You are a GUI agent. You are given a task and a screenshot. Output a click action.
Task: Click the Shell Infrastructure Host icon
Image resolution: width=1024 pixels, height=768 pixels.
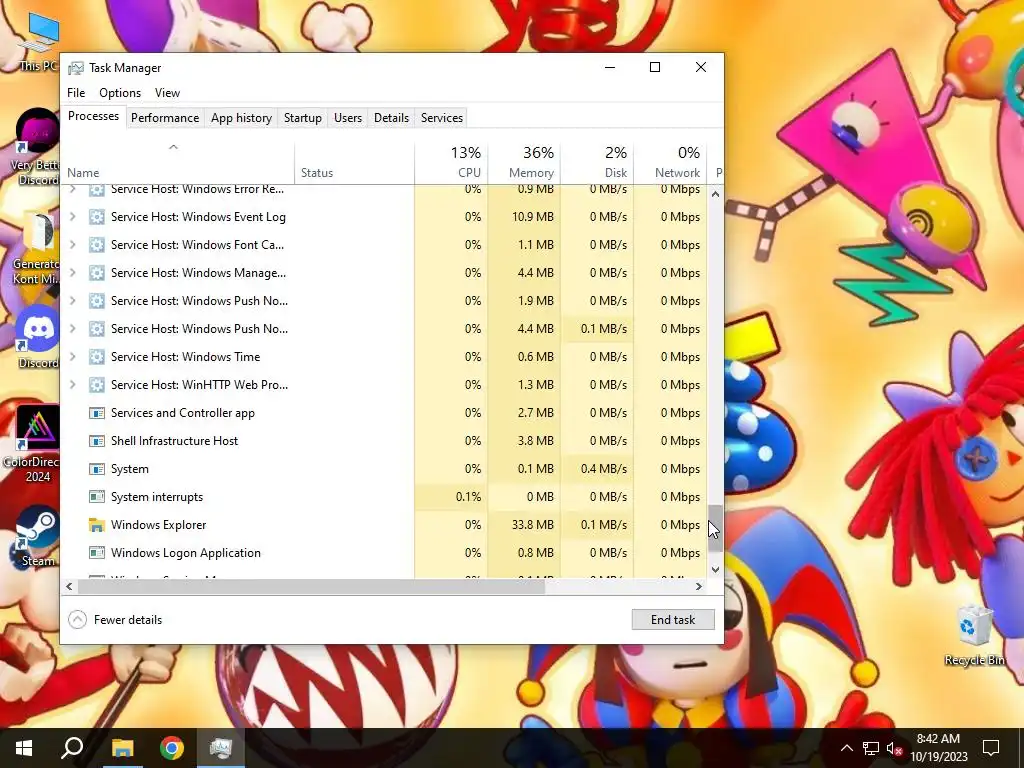[97, 441]
